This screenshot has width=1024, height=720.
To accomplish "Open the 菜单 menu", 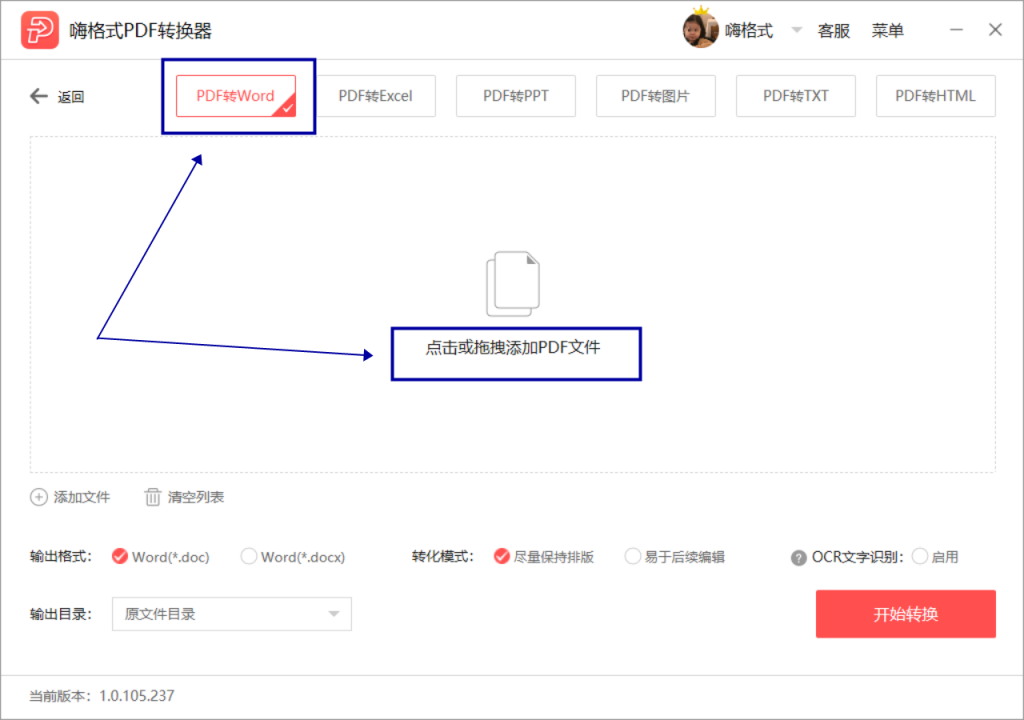I will tap(888, 31).
